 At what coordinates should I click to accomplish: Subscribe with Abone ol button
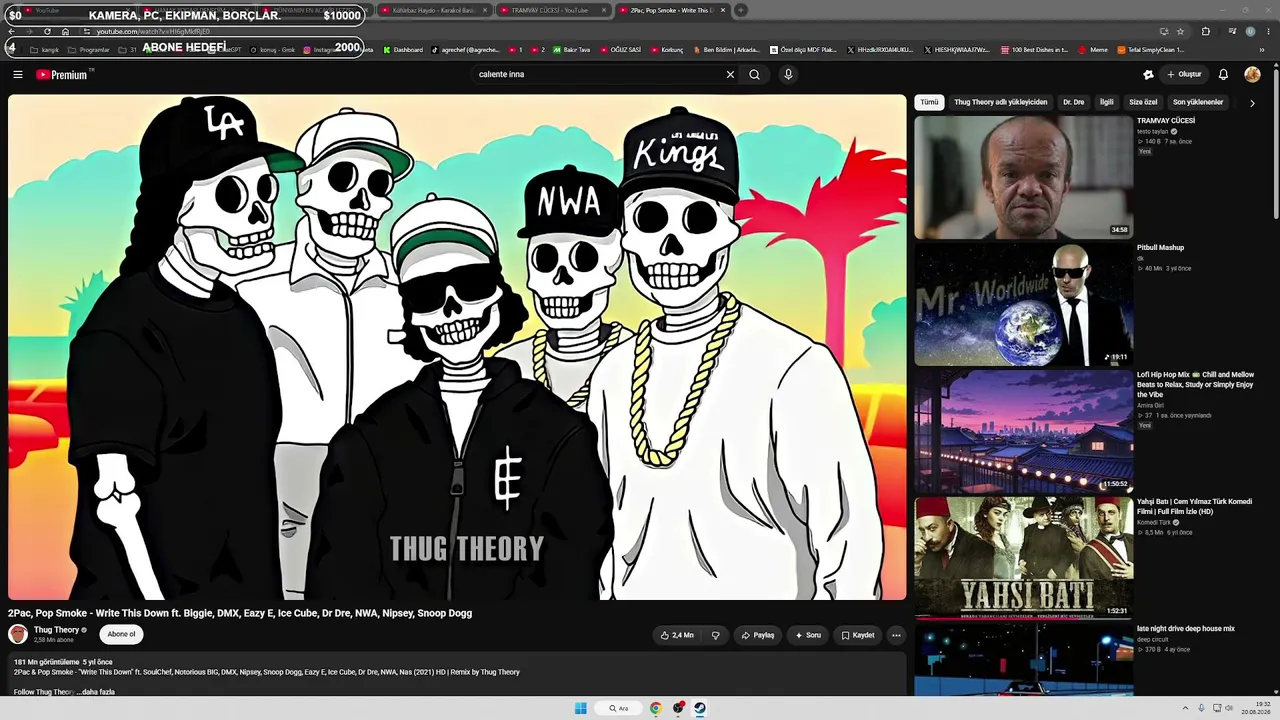pyautogui.click(x=121, y=634)
